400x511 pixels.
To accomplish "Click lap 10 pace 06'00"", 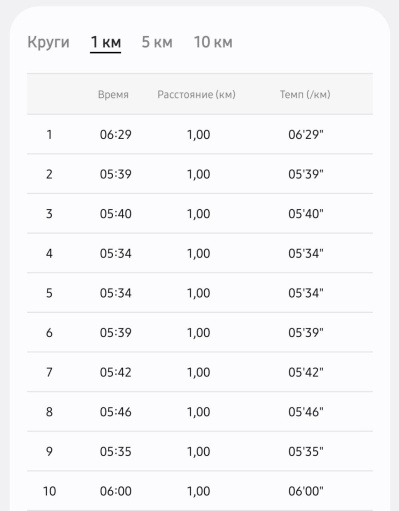I will pyautogui.click(x=306, y=491).
